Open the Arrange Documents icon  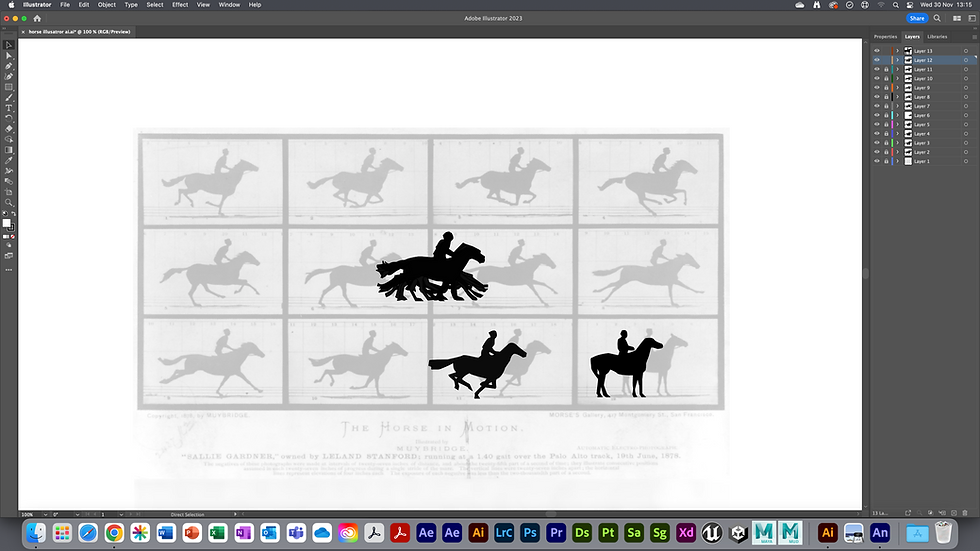(957, 18)
